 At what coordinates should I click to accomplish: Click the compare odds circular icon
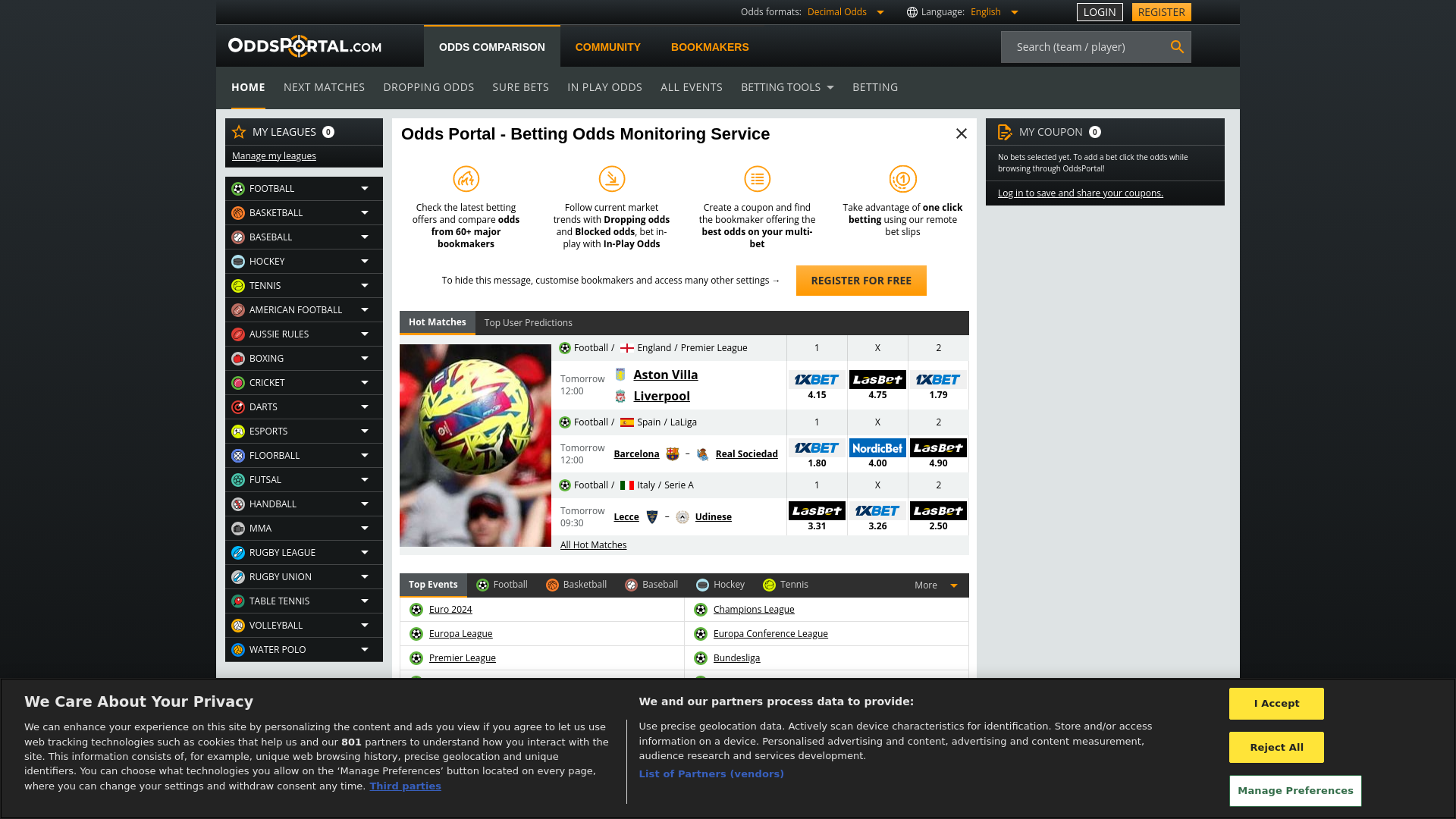tap(466, 179)
